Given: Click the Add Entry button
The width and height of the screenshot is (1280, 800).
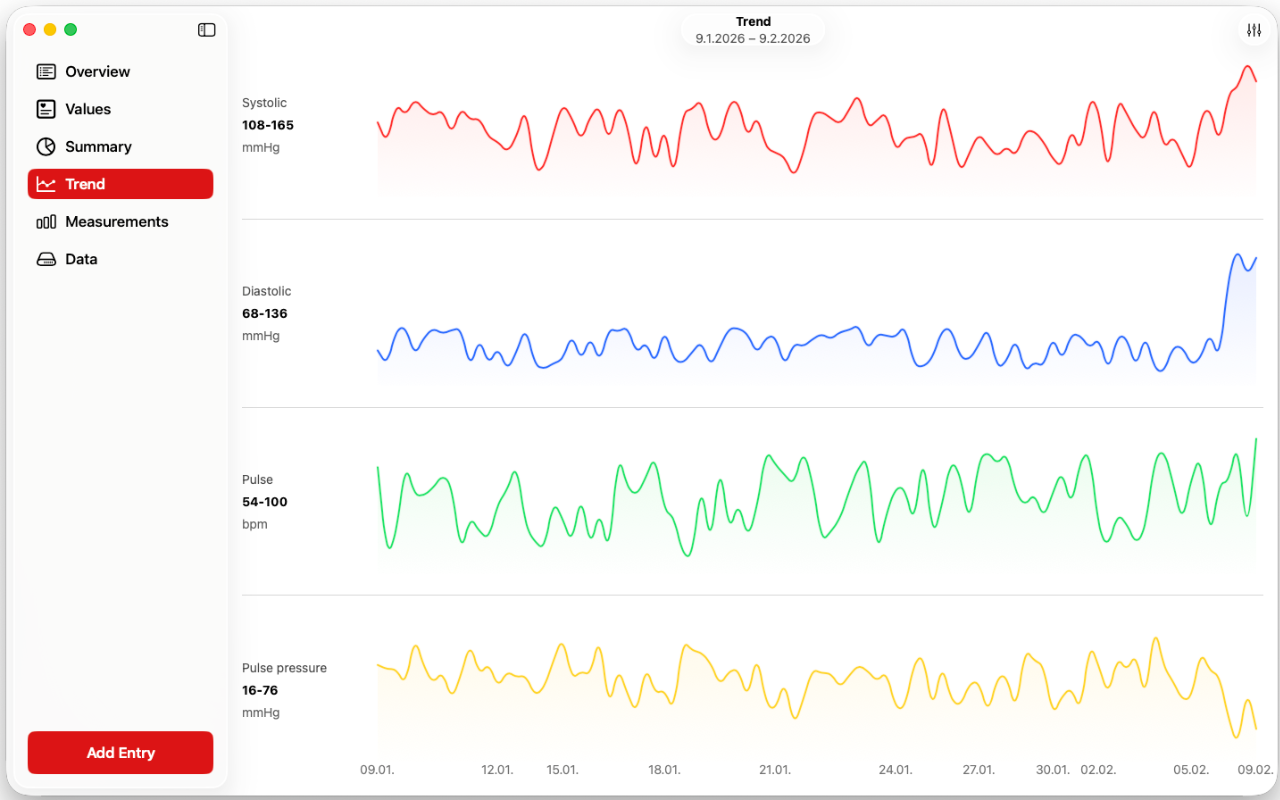Looking at the screenshot, I should click(x=120, y=752).
